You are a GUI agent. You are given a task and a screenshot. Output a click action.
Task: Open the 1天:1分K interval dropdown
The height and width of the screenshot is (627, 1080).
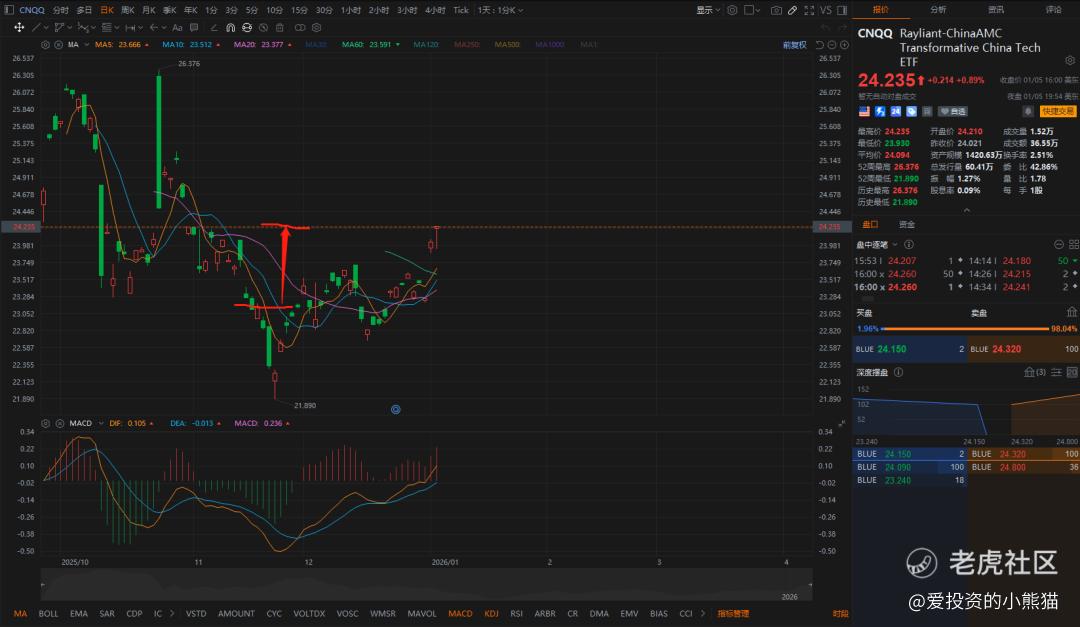(x=501, y=10)
